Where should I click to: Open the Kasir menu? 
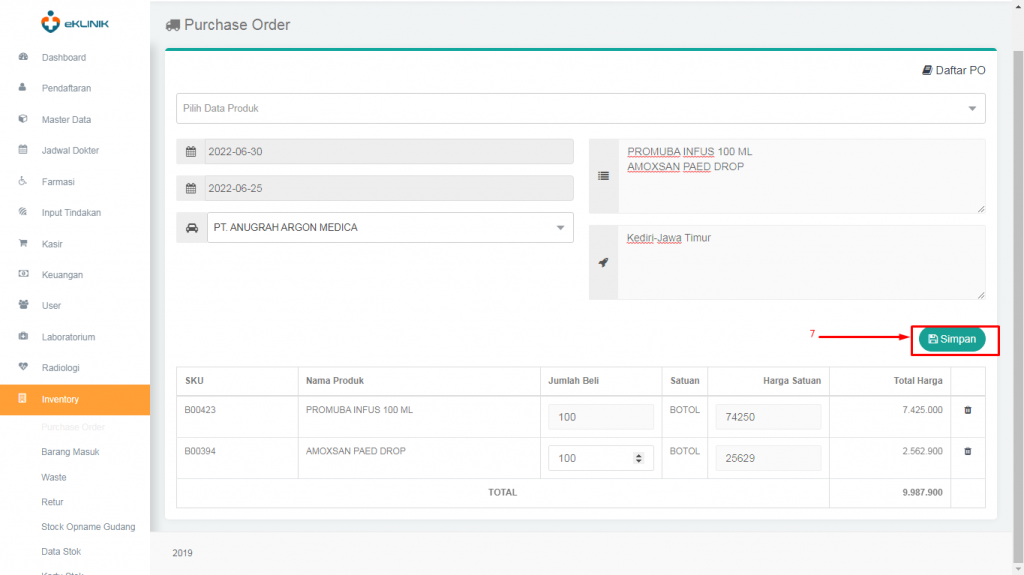52,244
